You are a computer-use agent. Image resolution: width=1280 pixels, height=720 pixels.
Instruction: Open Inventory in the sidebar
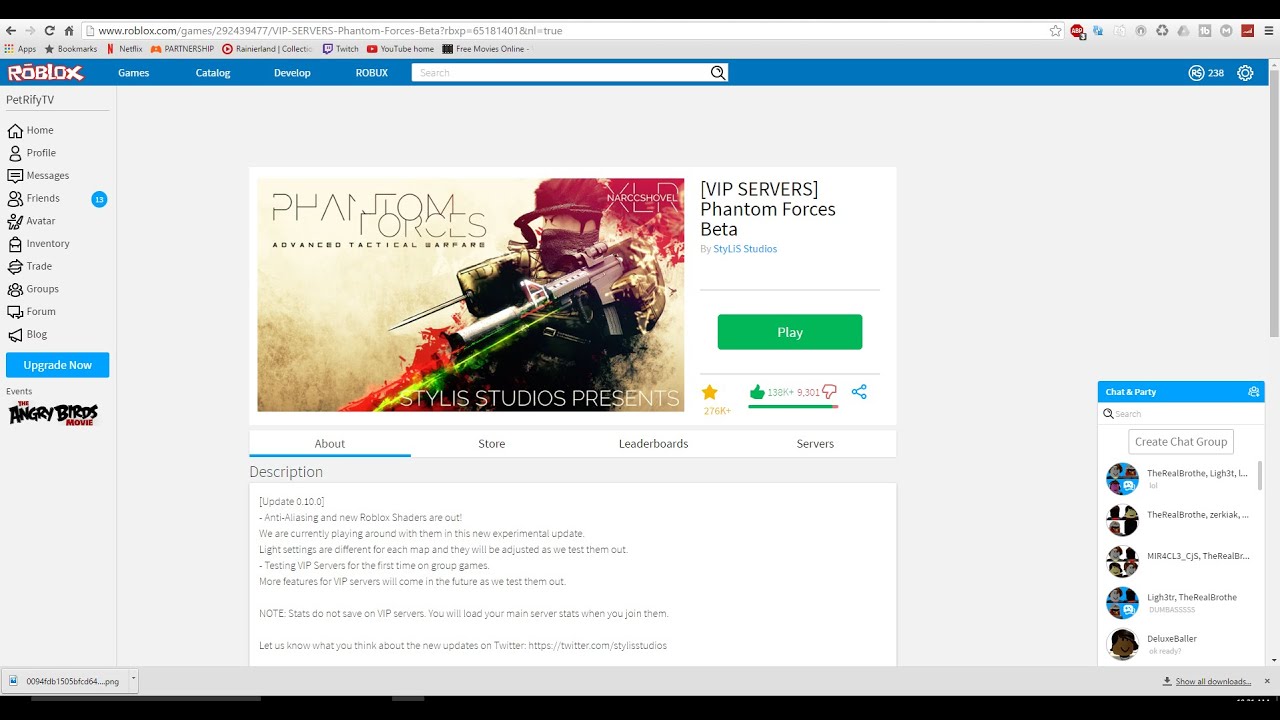pyautogui.click(x=38, y=244)
